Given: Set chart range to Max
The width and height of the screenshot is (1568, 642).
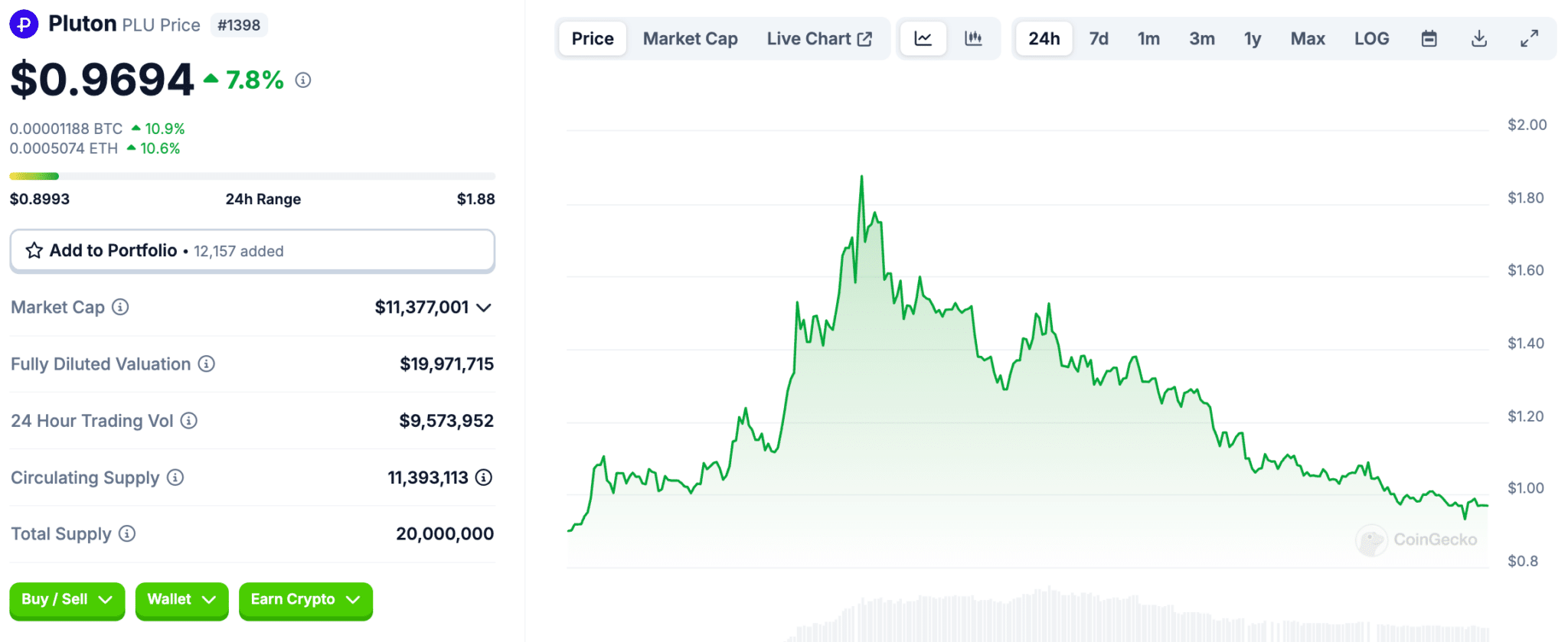Looking at the screenshot, I should (x=1308, y=38).
